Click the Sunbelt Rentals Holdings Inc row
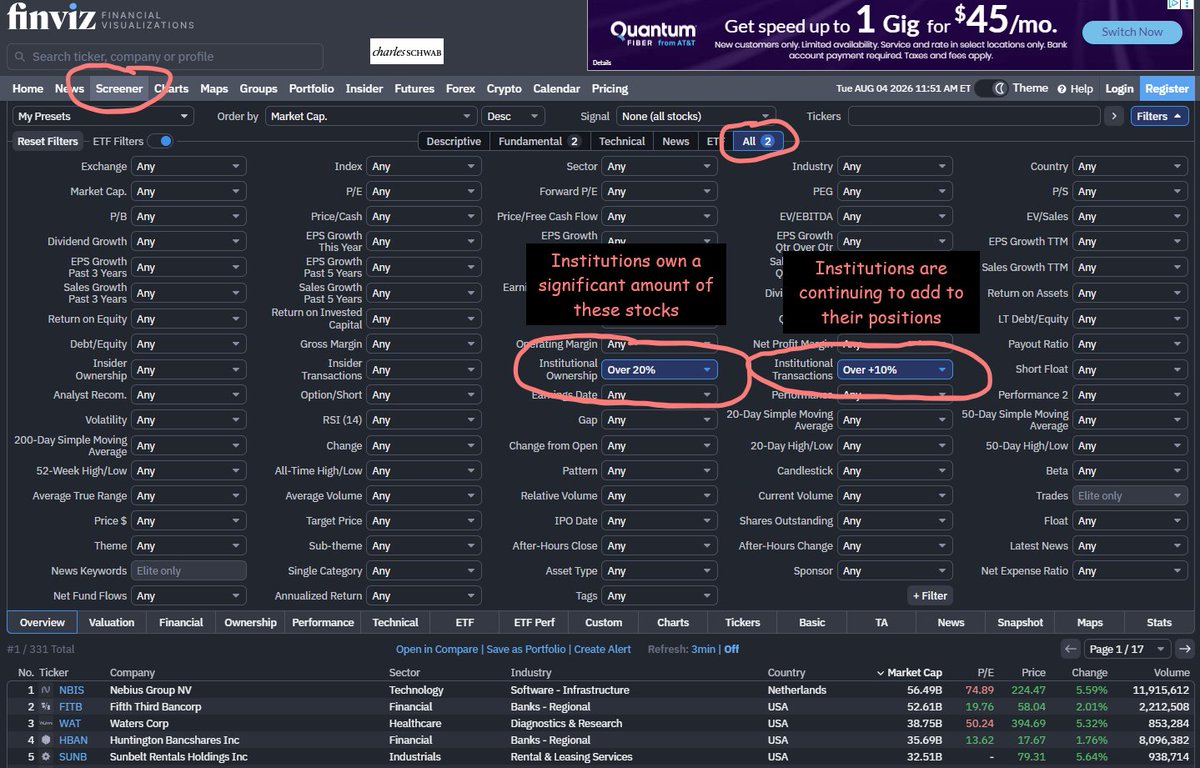This screenshot has width=1200, height=768. pos(600,757)
